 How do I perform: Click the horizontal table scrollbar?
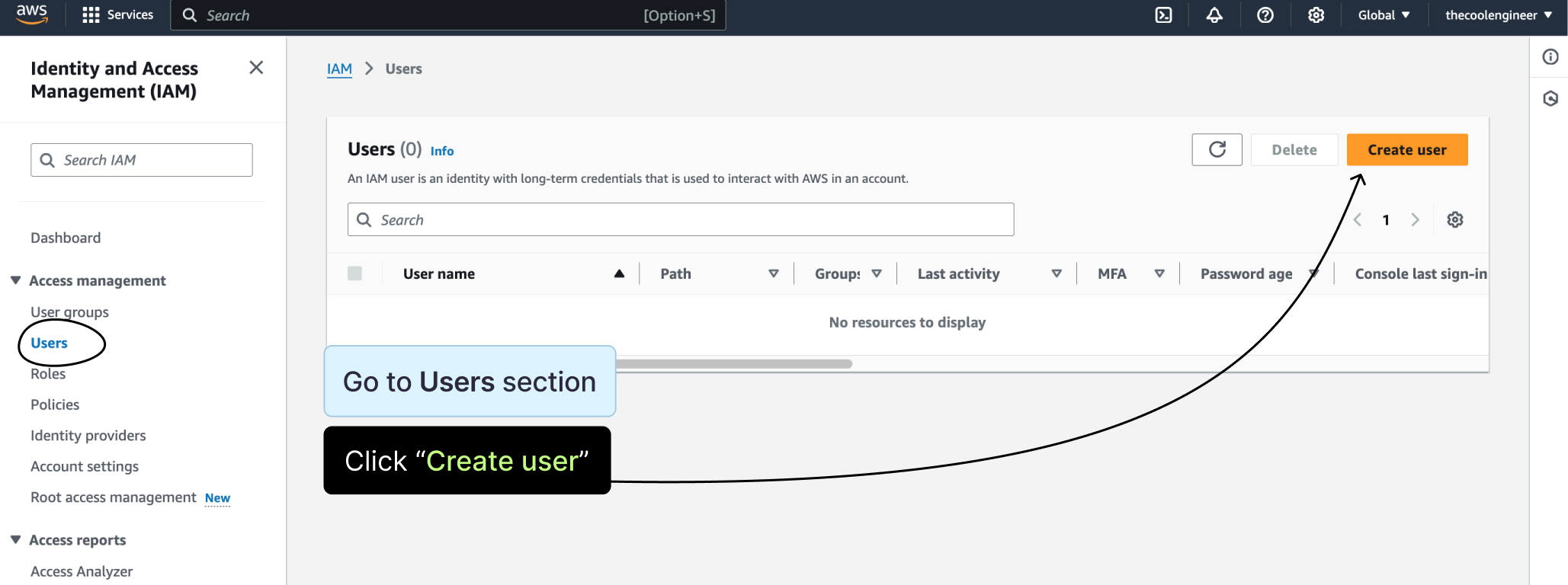pyautogui.click(x=733, y=364)
